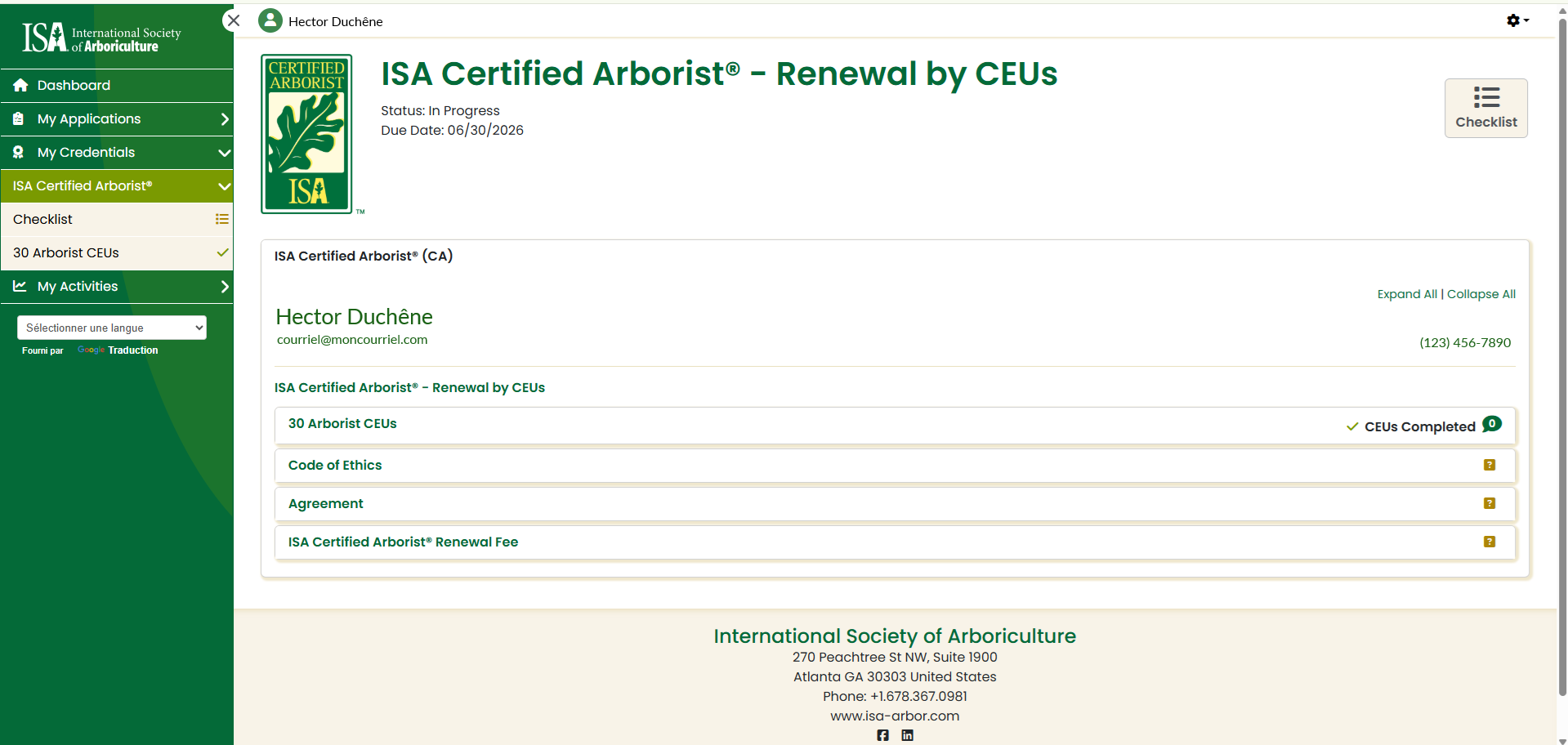Open the Checklist button at top right
This screenshot has height=745, width=1568.
(x=1485, y=108)
